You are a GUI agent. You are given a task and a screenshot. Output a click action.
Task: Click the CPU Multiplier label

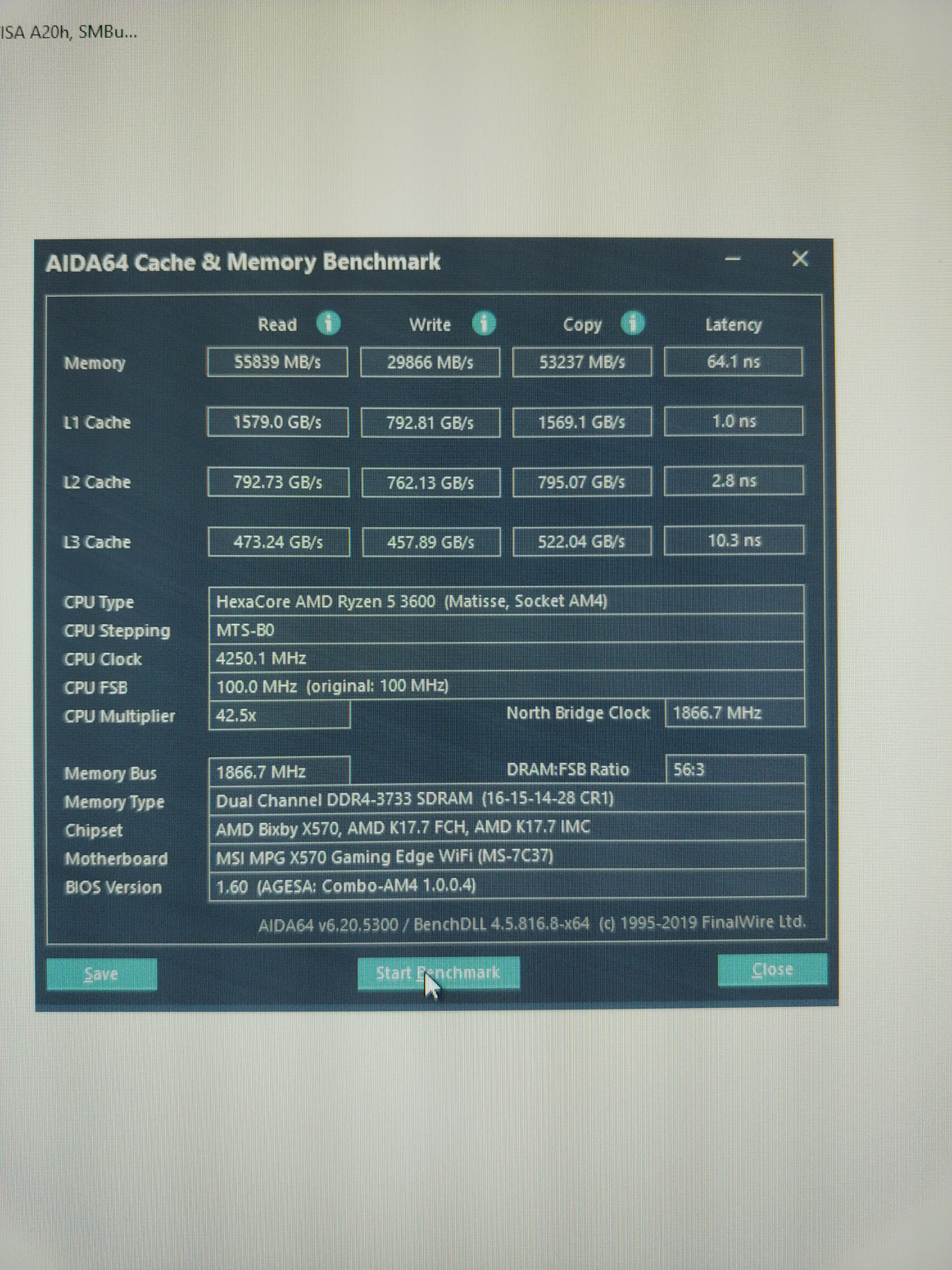120,717
